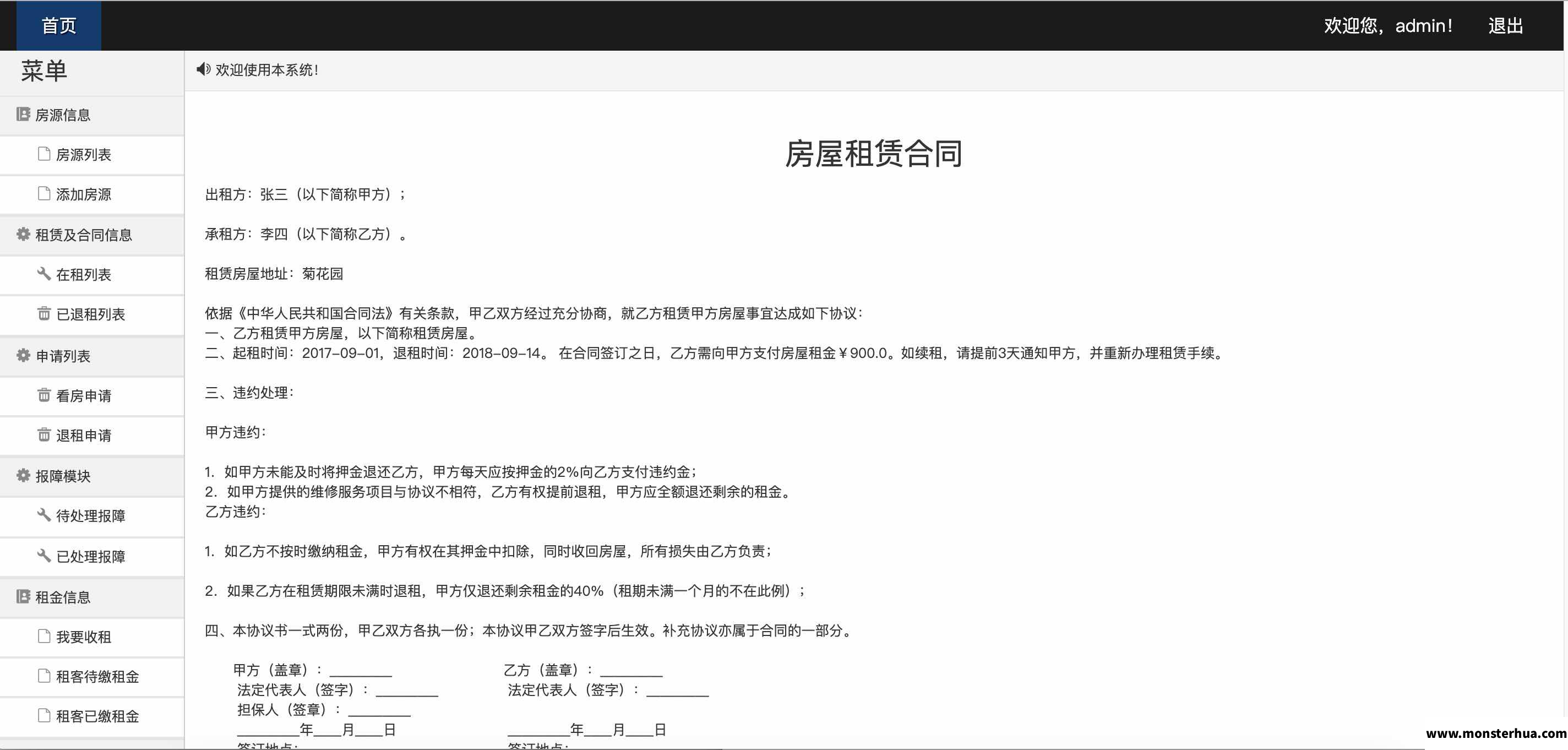1568x750 pixels.
Task: Open 添加房源 menu item
Action: (x=92, y=195)
